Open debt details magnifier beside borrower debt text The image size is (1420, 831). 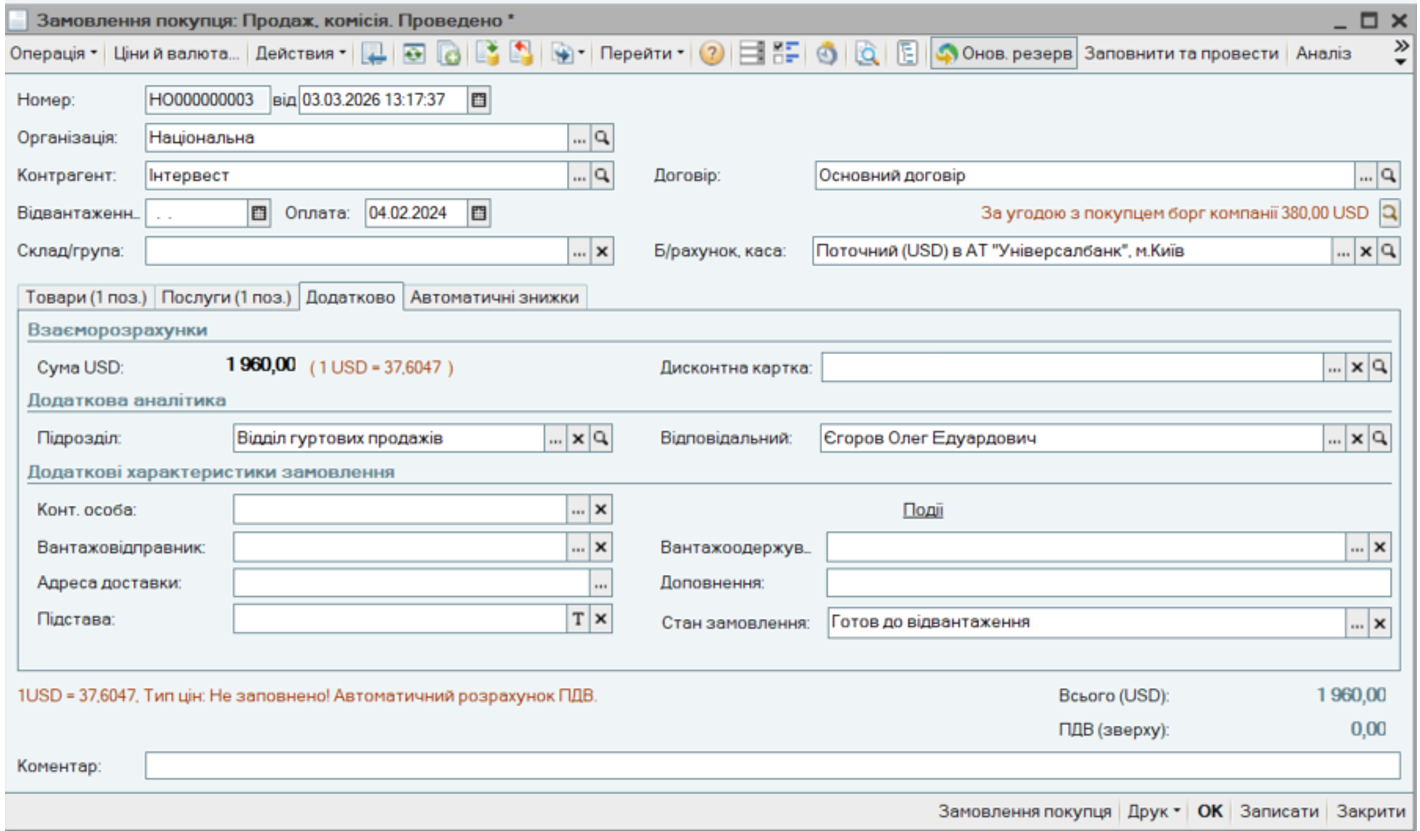(x=1388, y=212)
